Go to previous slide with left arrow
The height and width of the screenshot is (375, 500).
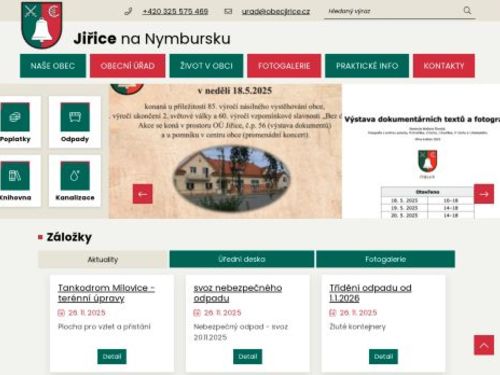click(143, 194)
